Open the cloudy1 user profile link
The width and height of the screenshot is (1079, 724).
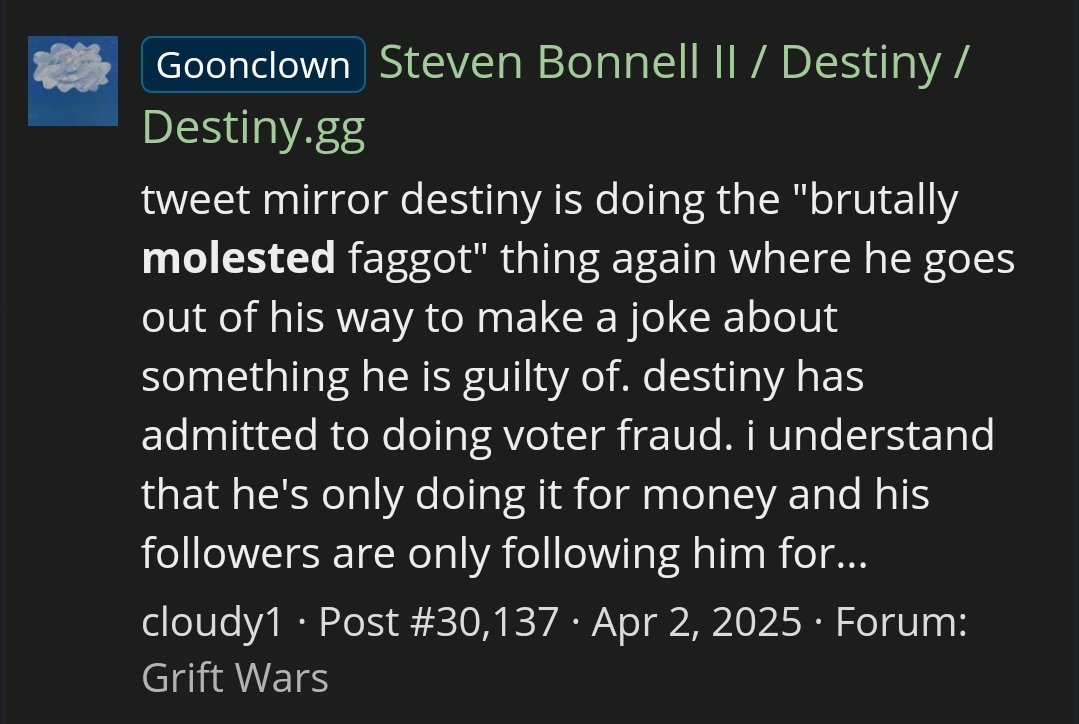click(x=213, y=621)
